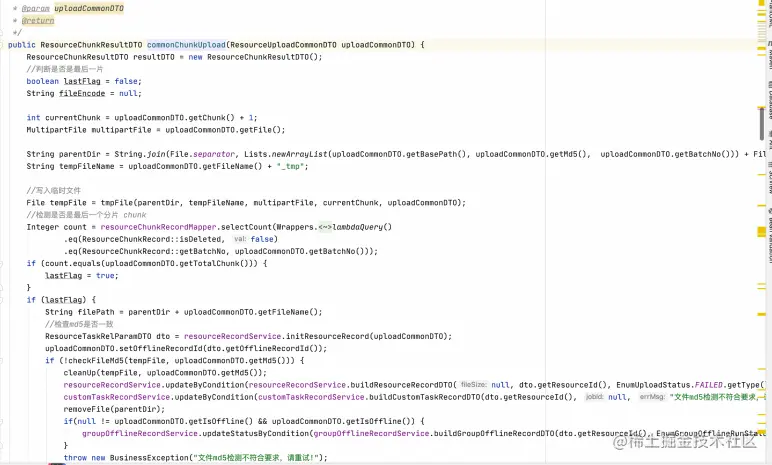
Task: Expand the folded <~> lambda type marker
Action: 325,227
